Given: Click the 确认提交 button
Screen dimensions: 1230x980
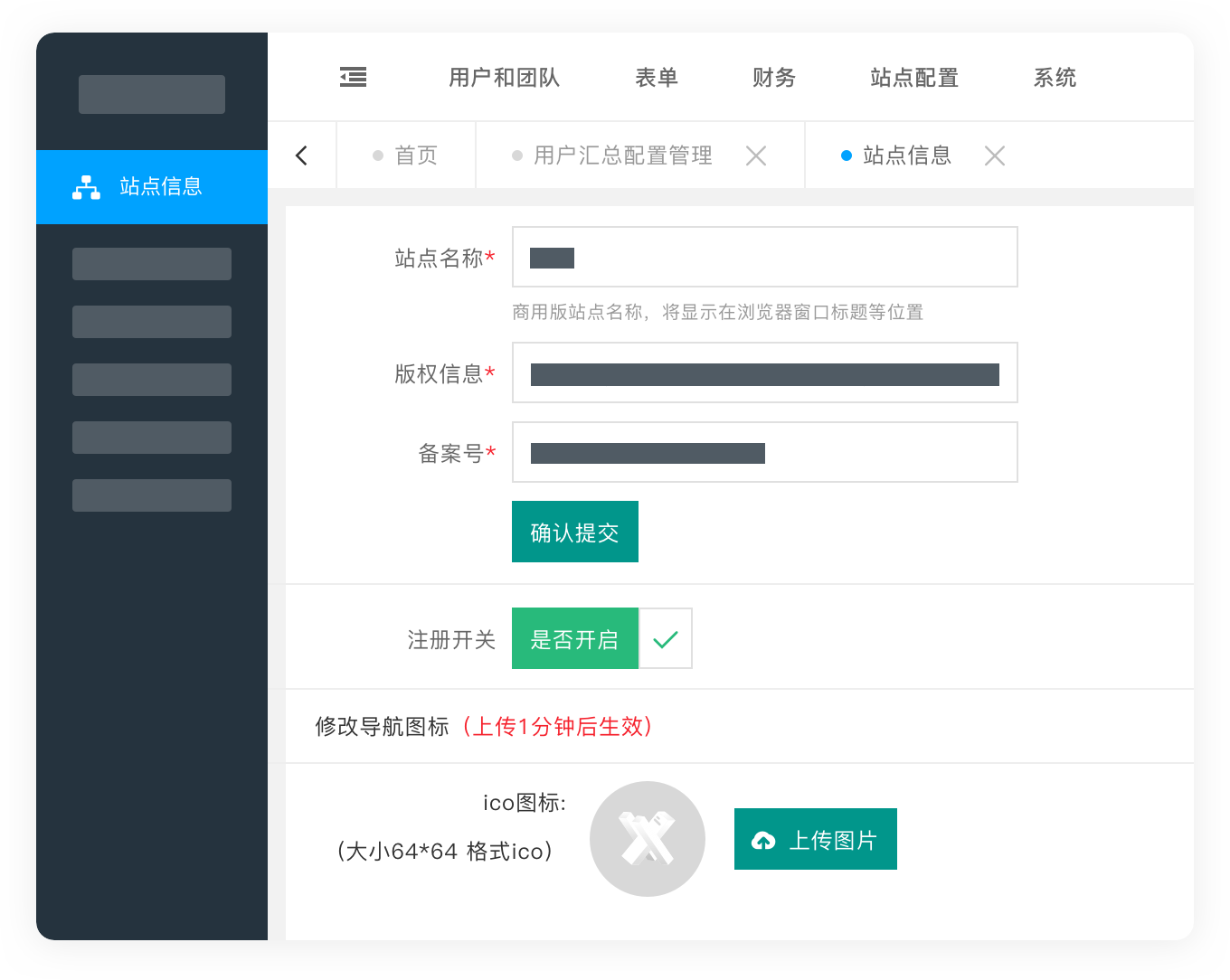Looking at the screenshot, I should (x=575, y=532).
